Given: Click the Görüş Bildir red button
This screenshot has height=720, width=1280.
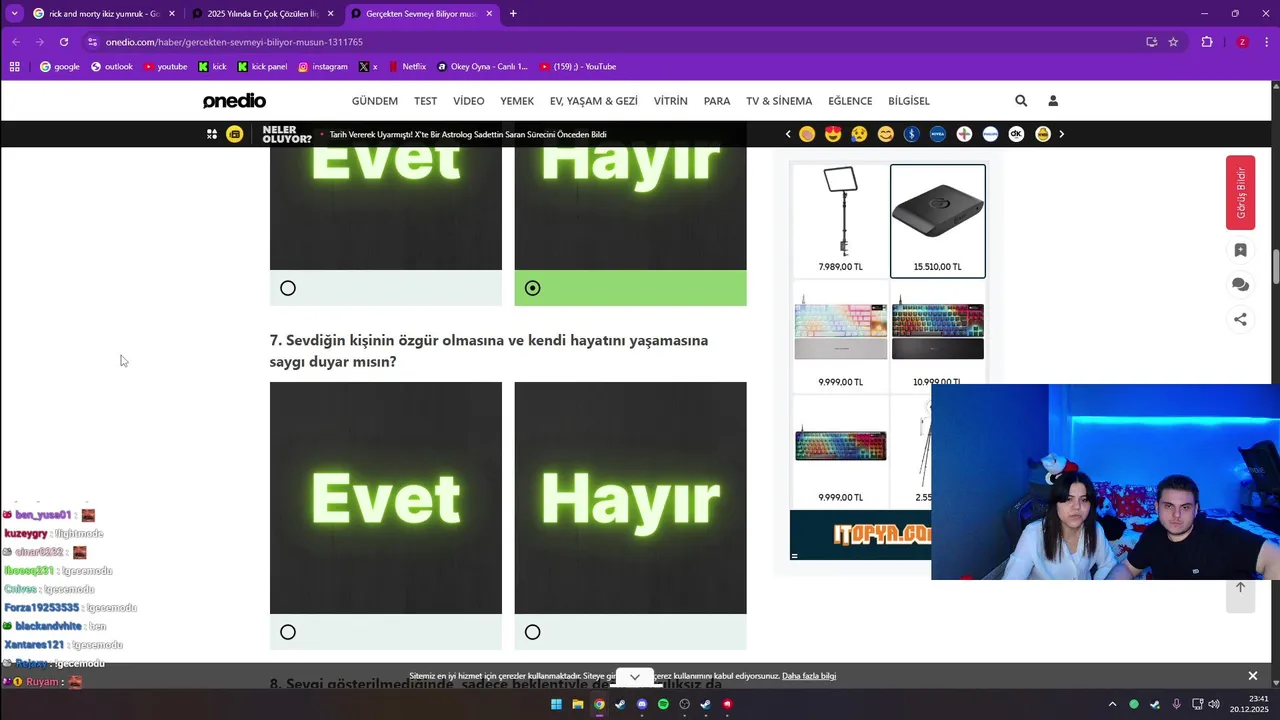Looking at the screenshot, I should 1240,193.
